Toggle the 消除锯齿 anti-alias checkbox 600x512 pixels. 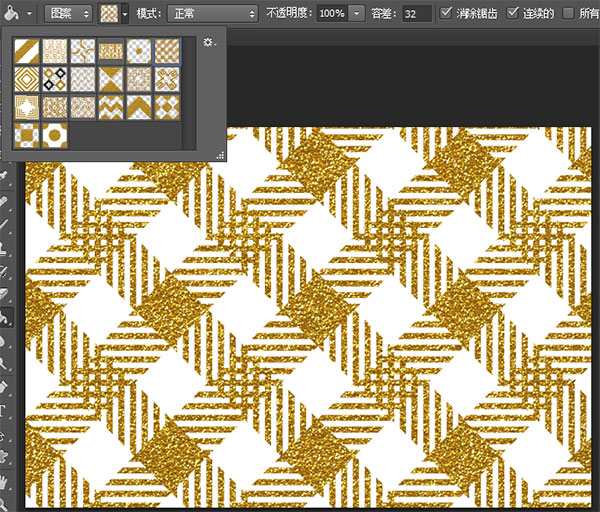click(x=445, y=14)
